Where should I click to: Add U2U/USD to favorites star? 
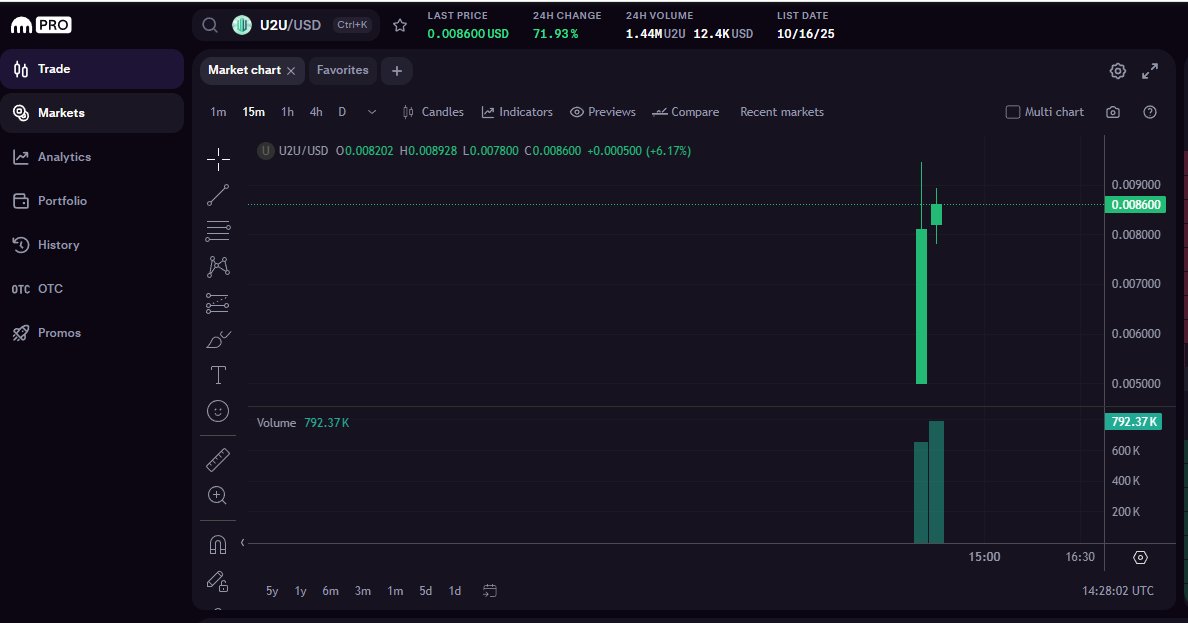[400, 25]
